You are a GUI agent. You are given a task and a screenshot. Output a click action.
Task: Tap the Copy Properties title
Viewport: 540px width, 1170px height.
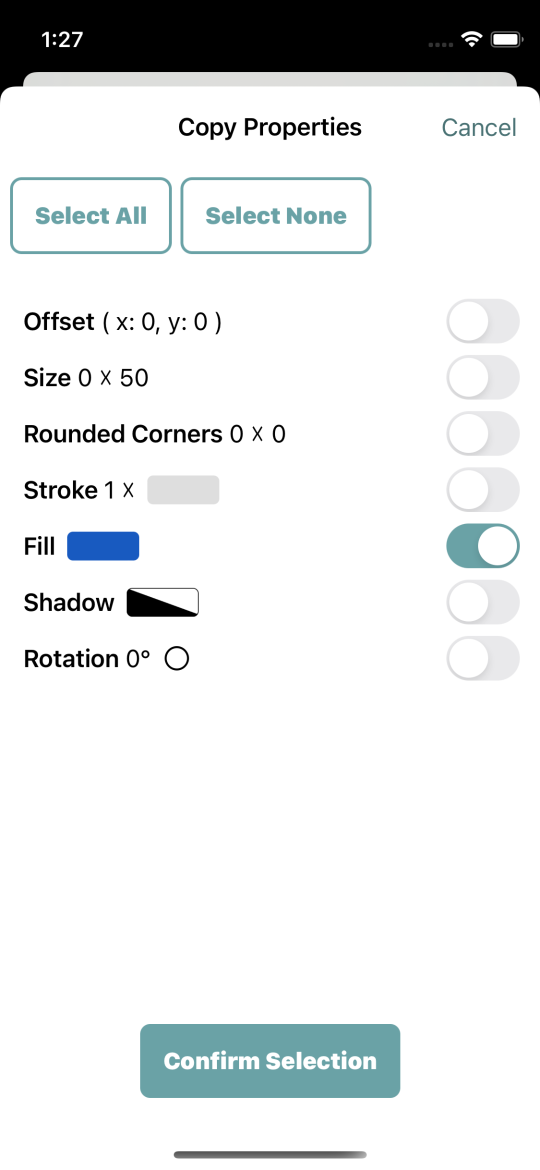click(x=270, y=128)
